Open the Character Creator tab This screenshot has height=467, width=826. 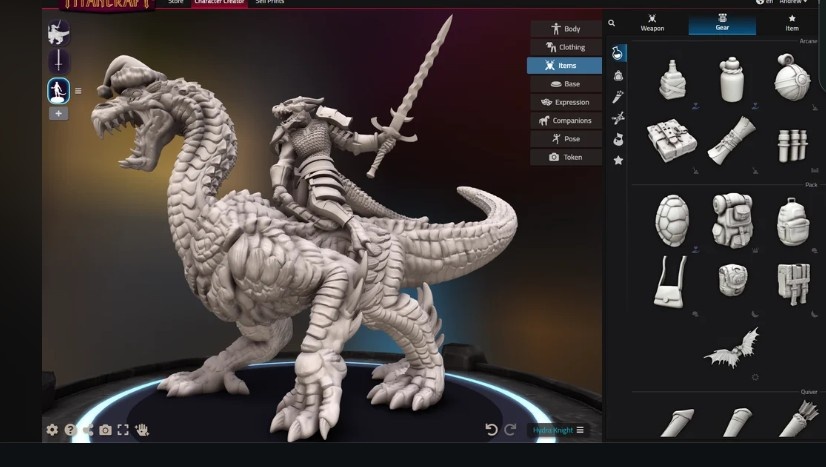(x=220, y=3)
